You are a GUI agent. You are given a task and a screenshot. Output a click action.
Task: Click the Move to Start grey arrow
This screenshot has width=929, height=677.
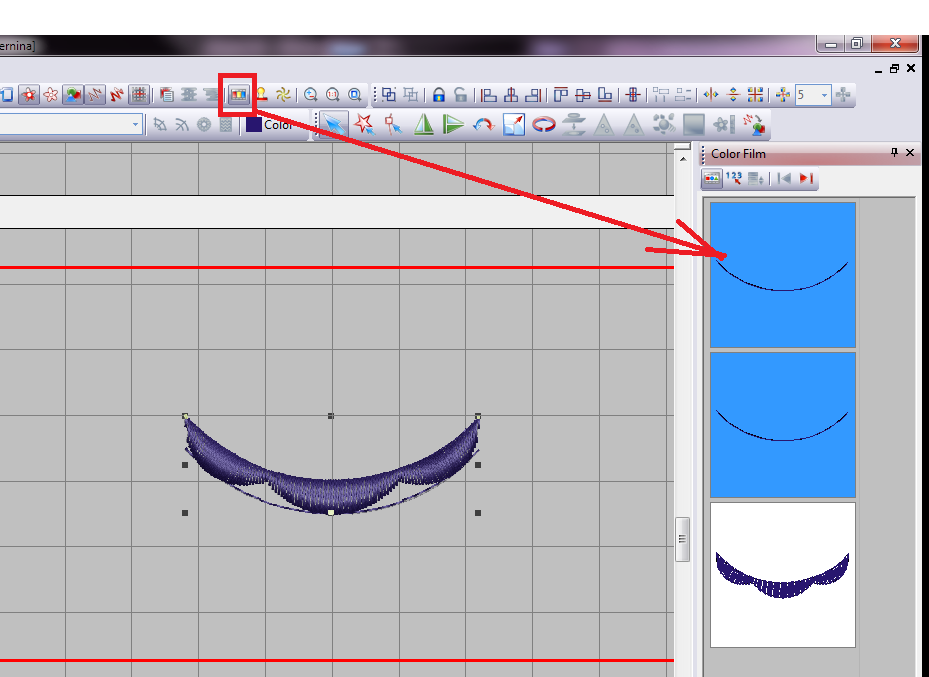[784, 178]
